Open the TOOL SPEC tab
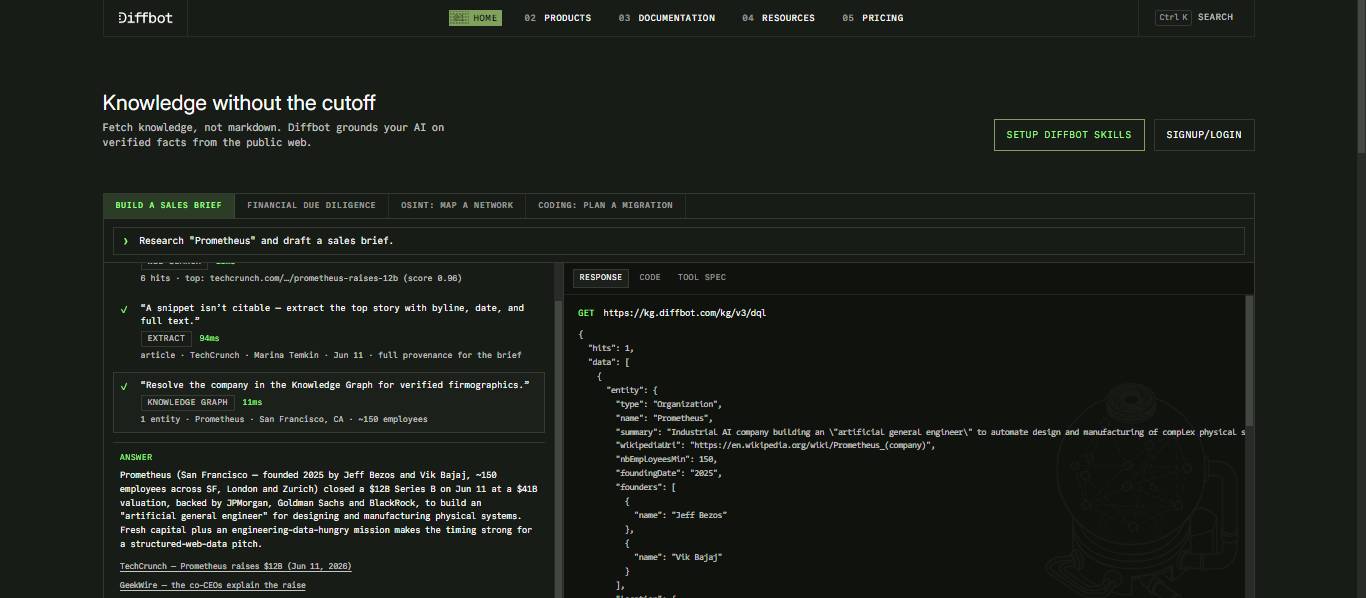 pos(702,277)
